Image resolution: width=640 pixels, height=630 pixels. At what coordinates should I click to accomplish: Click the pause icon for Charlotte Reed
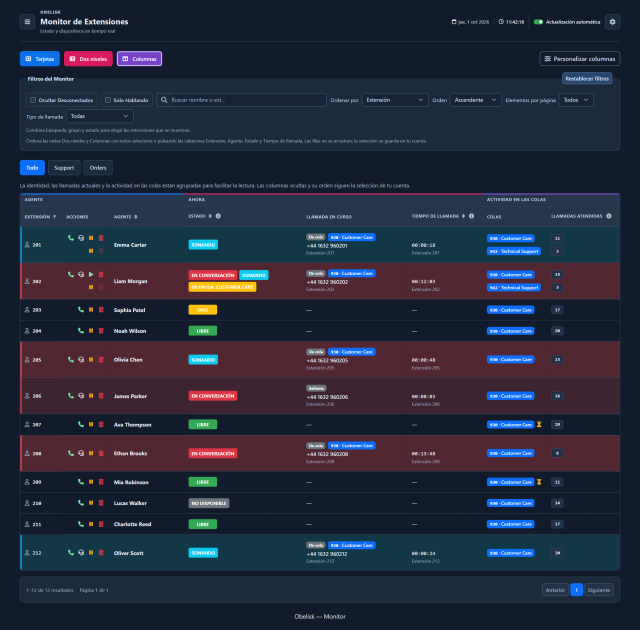[x=91, y=524]
